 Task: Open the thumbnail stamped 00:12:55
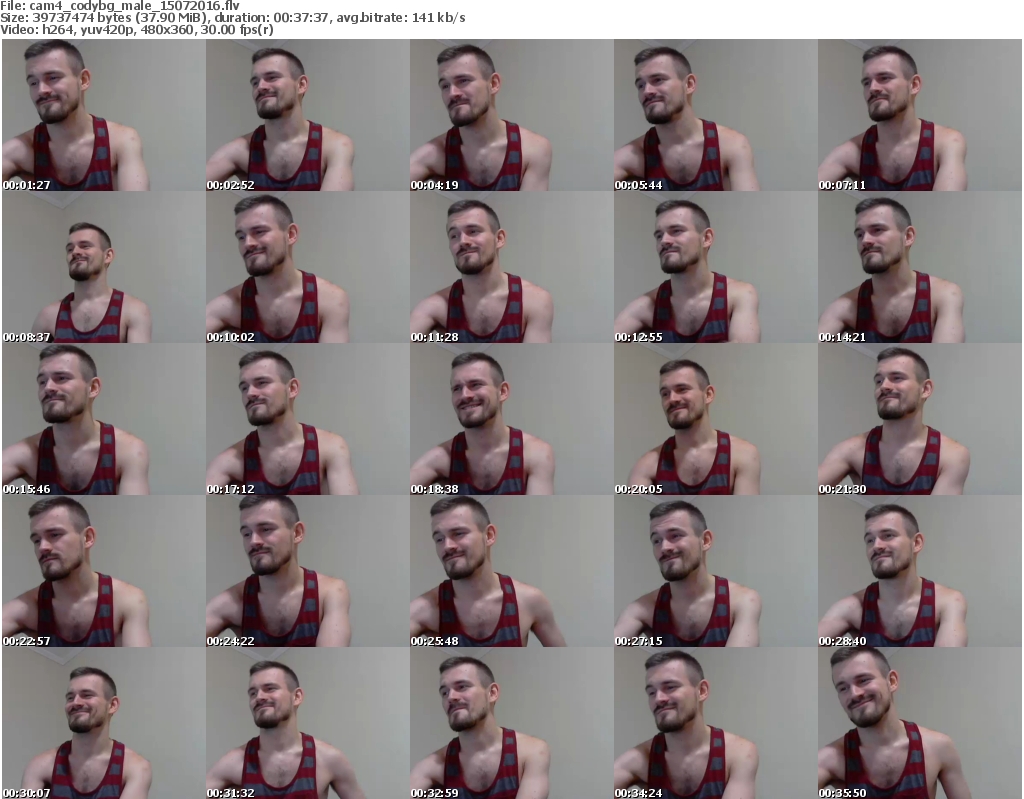pyautogui.click(x=716, y=267)
